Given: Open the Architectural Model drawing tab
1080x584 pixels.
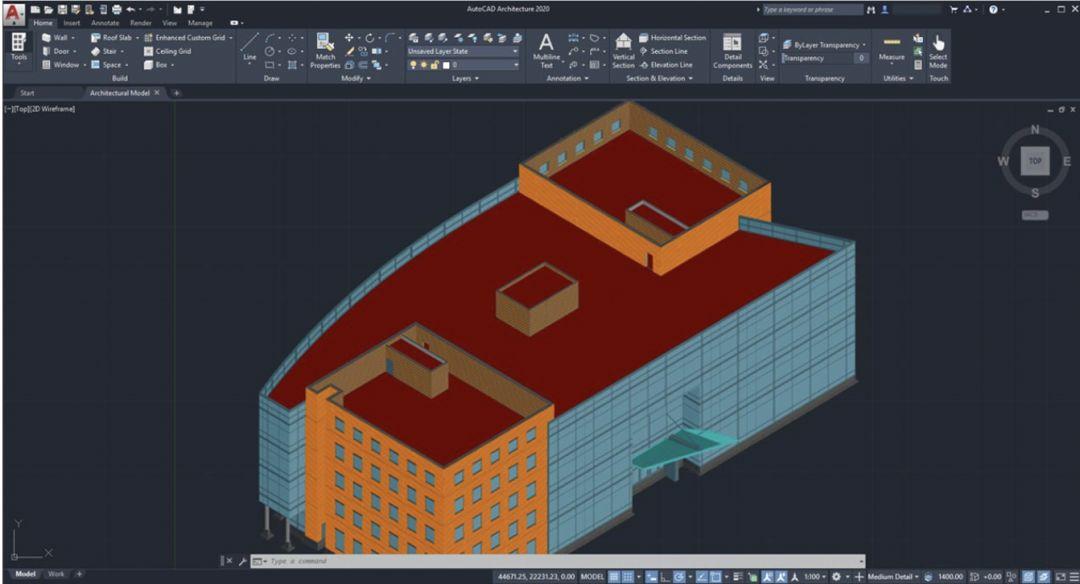Looking at the screenshot, I should (120, 91).
